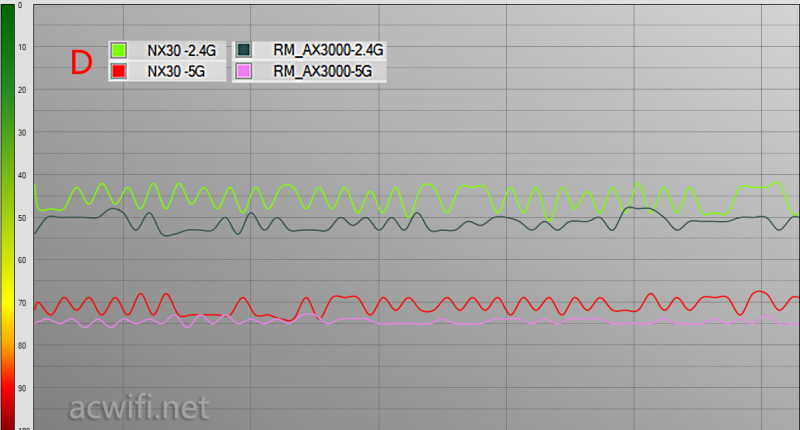Screen dimensions: 800x430
Task: Click the dark teal RM_AX3000-2.4G legend swatch
Action: [244, 50]
